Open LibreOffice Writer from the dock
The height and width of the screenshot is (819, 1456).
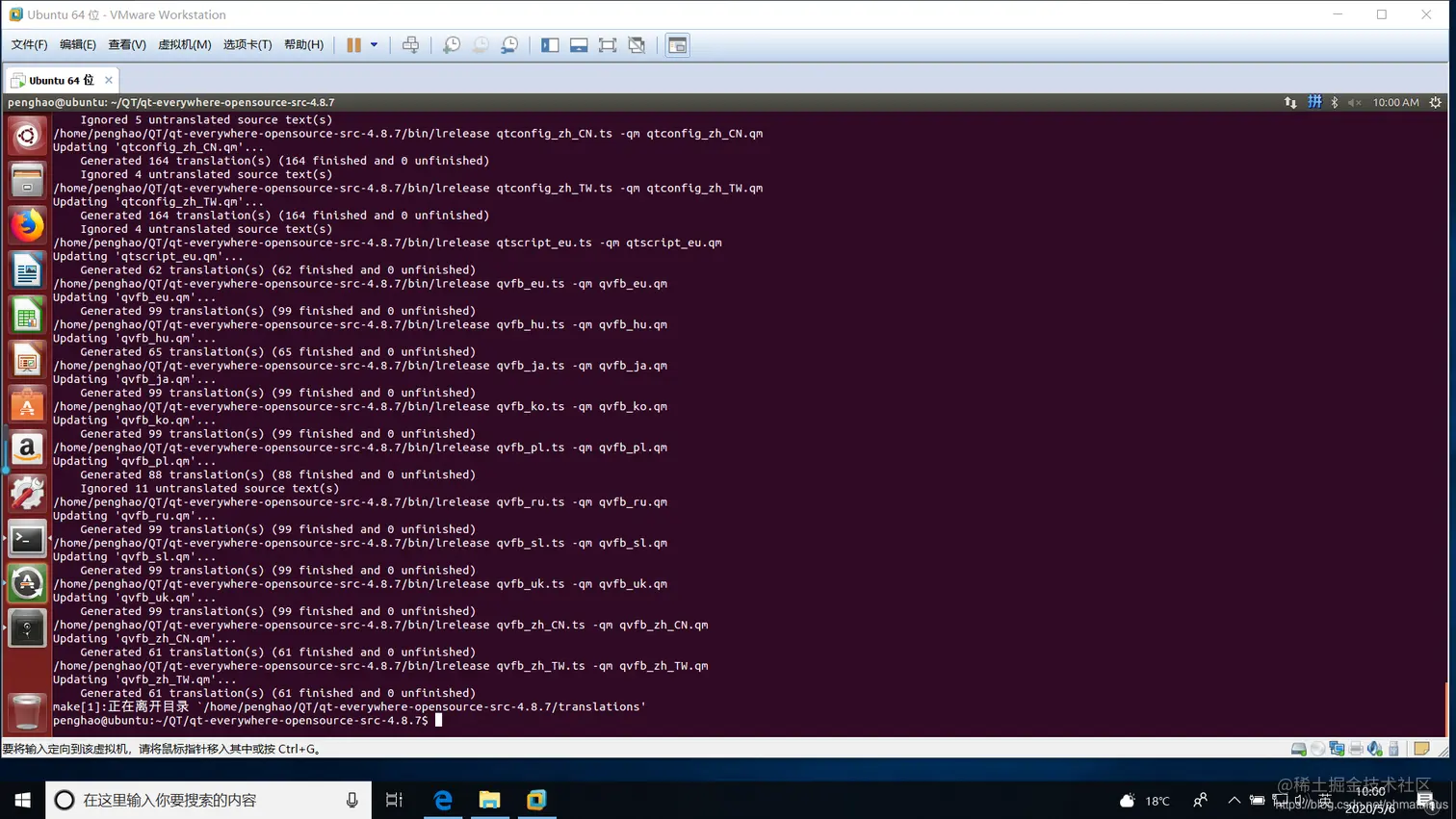[27, 270]
